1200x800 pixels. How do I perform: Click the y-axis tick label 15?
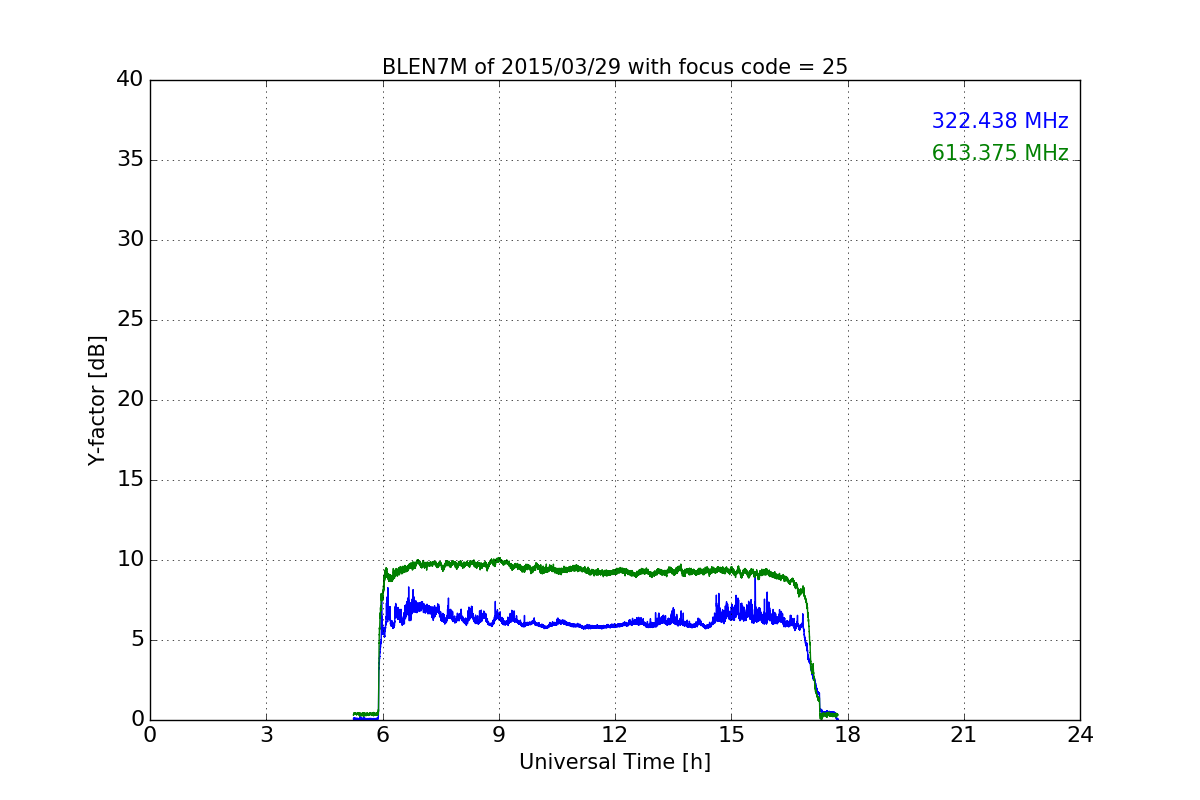click(131, 480)
